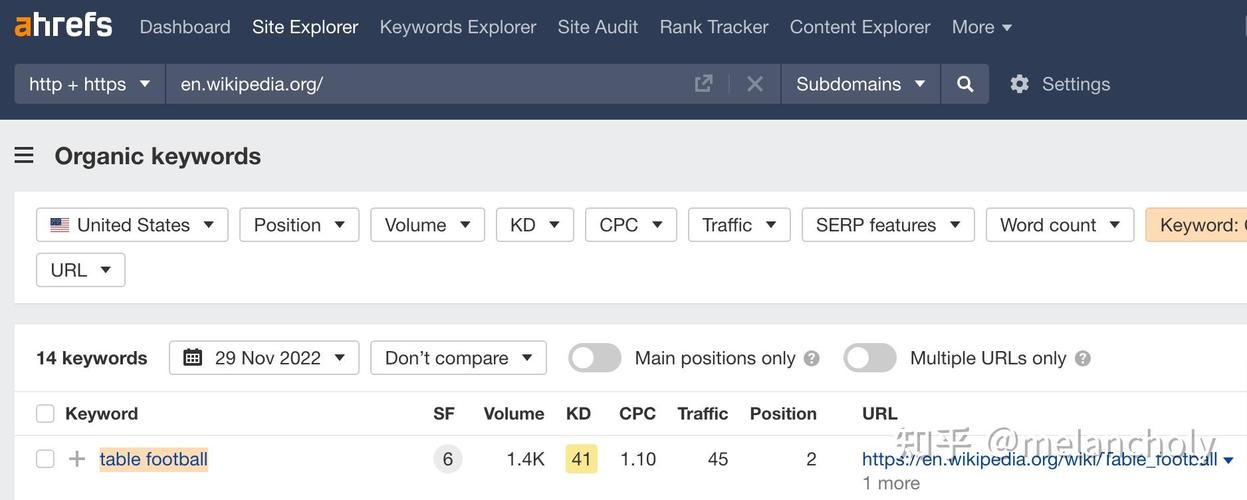The width and height of the screenshot is (1247, 500).
Task: Open Site Audit
Action: [x=598, y=27]
